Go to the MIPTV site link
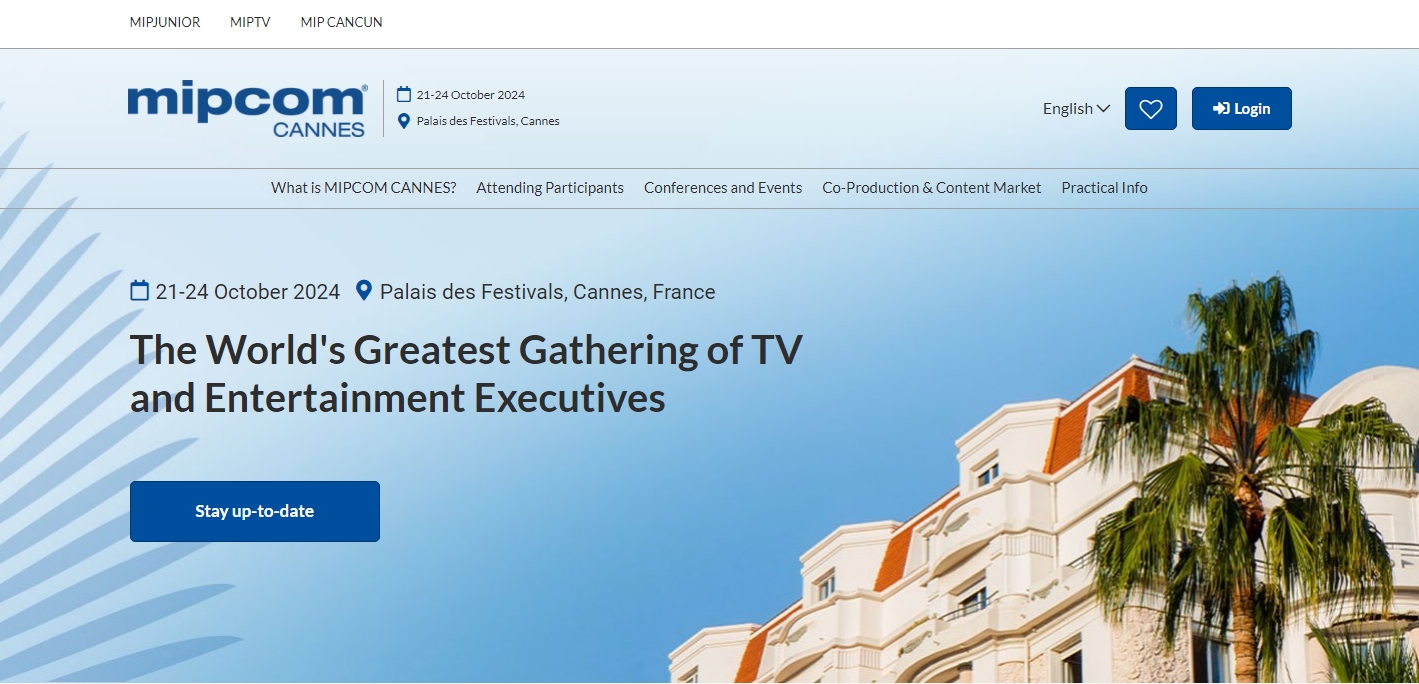1419x684 pixels. tap(250, 22)
